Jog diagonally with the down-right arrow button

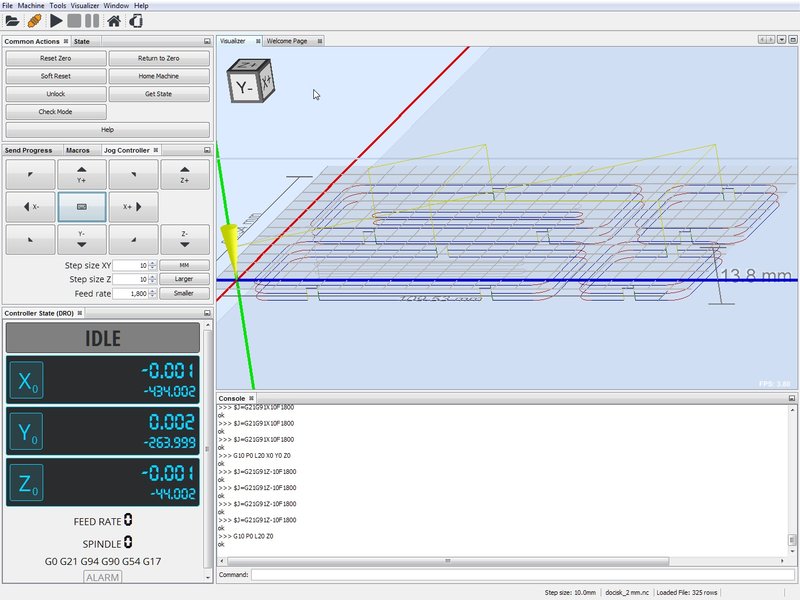pyautogui.click(x=133, y=239)
